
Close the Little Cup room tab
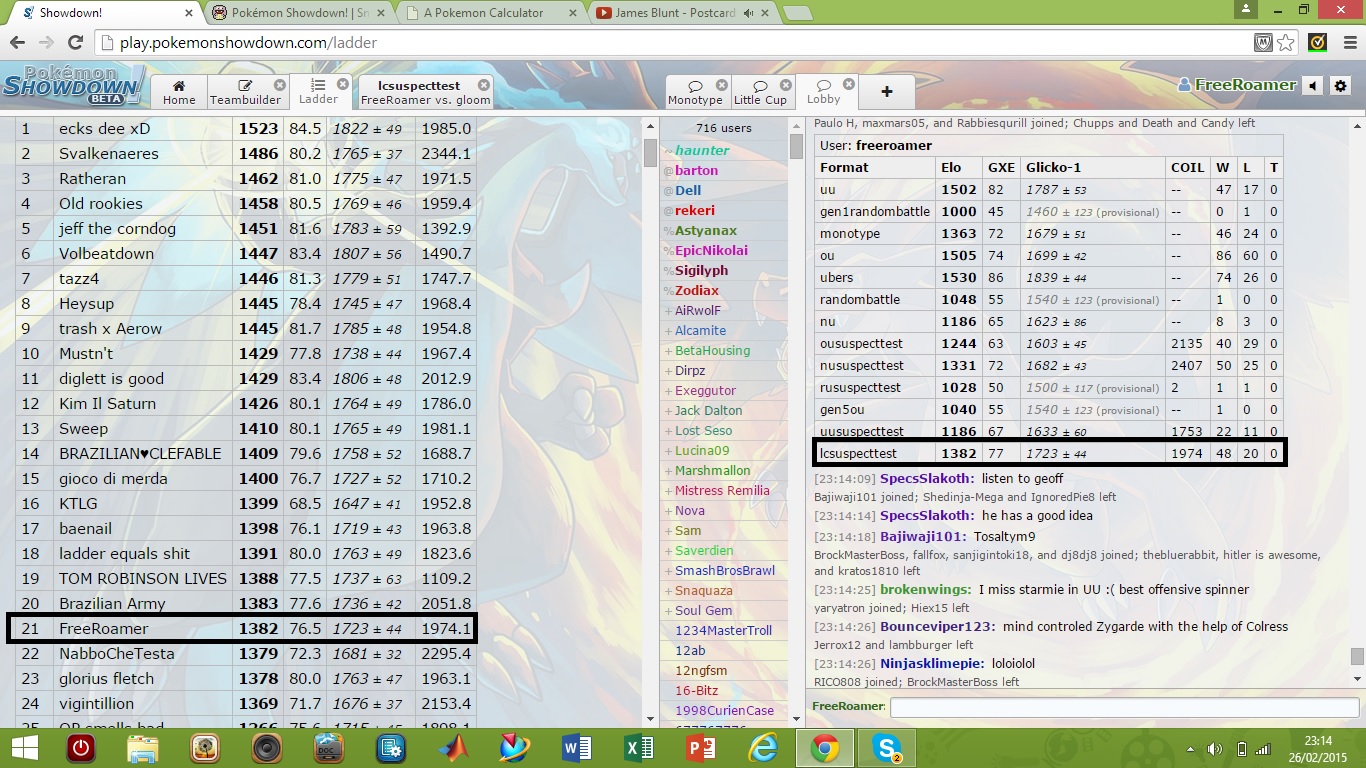tap(785, 86)
